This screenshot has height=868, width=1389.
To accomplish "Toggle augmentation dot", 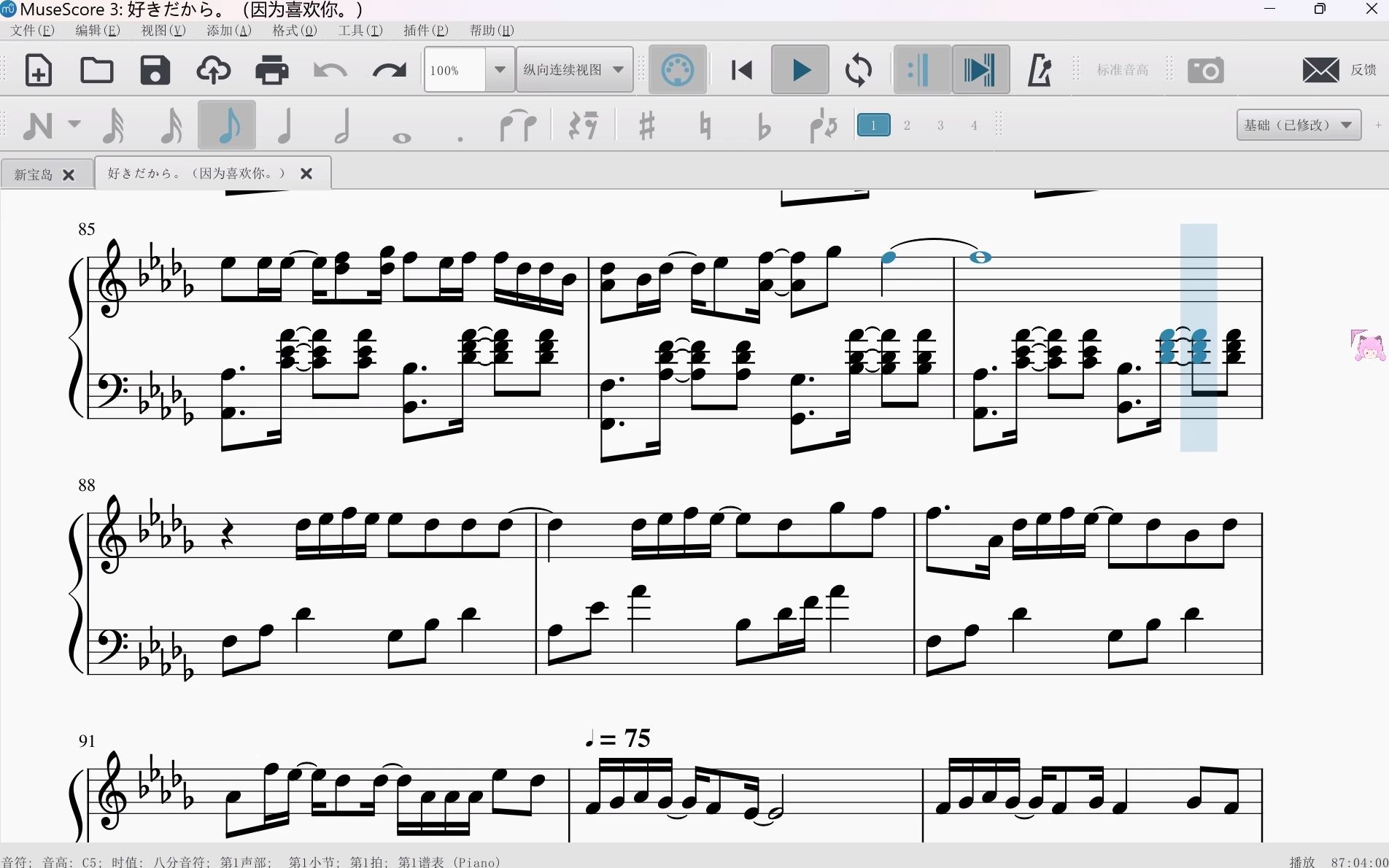I will click(x=460, y=138).
